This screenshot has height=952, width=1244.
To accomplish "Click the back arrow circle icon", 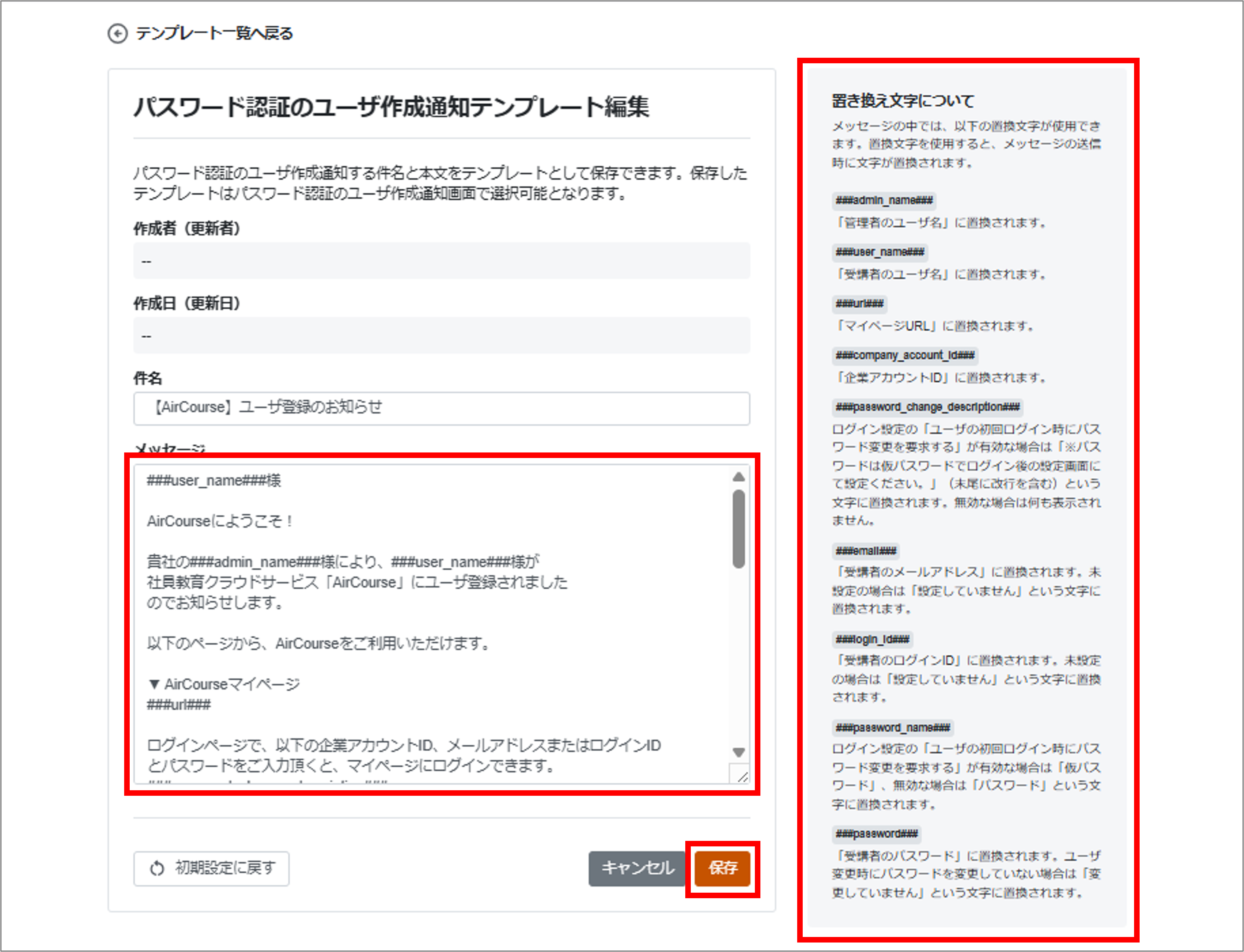I will coord(117,34).
